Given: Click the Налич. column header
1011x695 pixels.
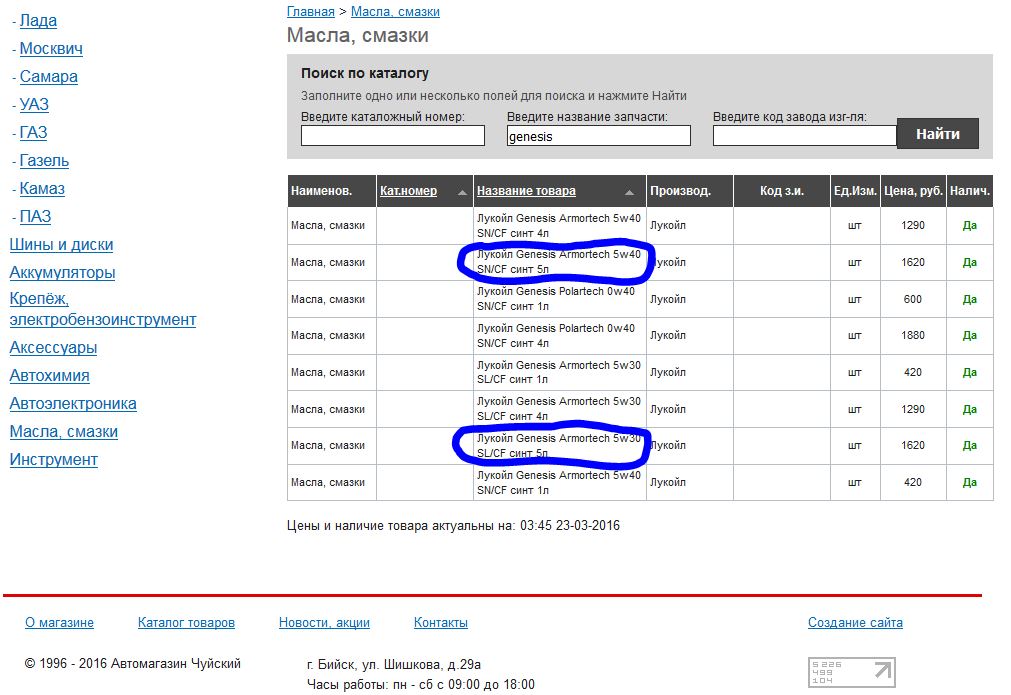Looking at the screenshot, I should [970, 191].
